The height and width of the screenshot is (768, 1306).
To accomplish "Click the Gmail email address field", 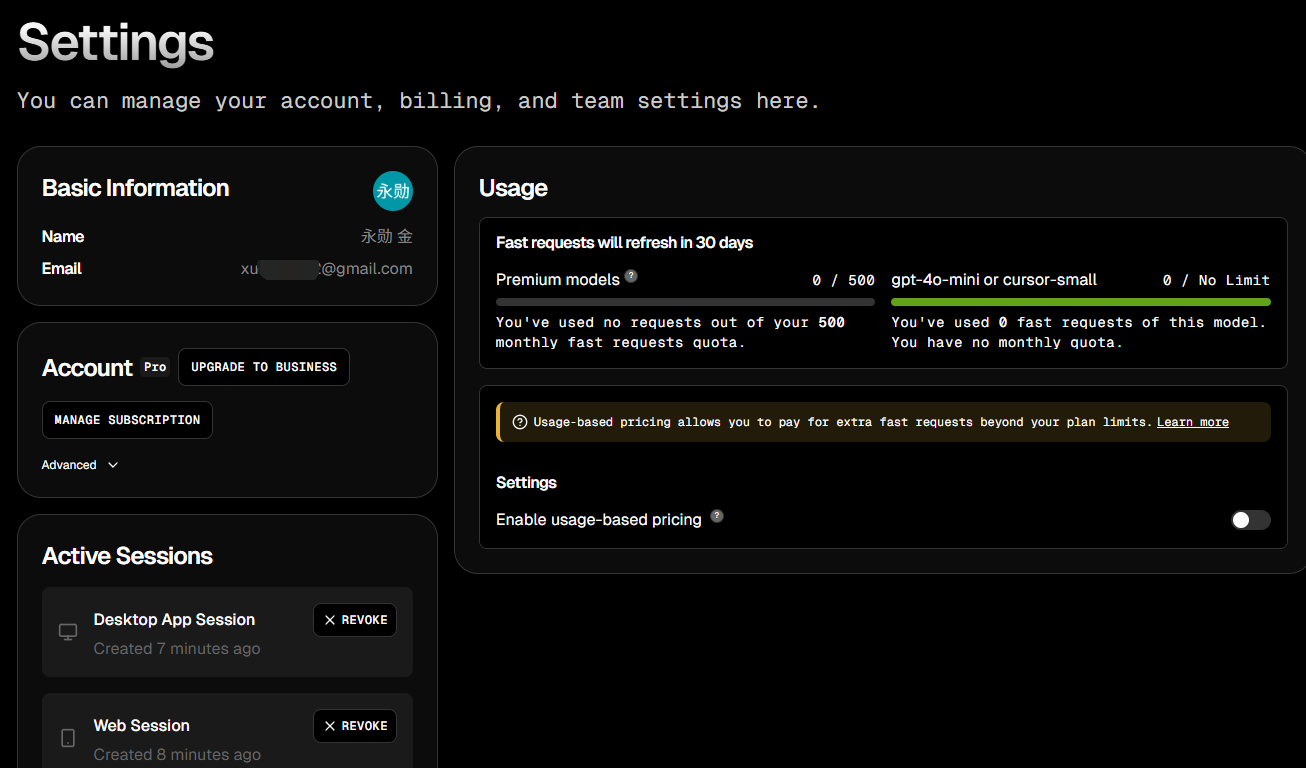I will (326, 269).
